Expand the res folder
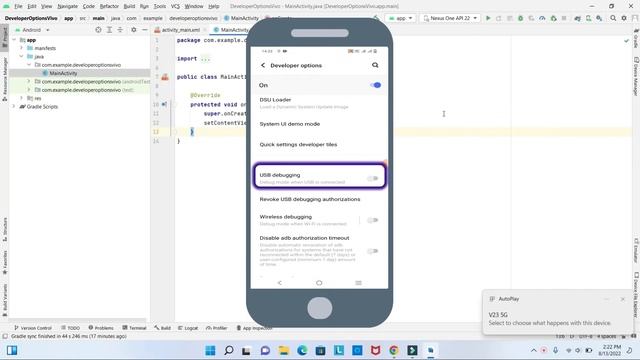Screen dimensions: 640x360 [22, 98]
